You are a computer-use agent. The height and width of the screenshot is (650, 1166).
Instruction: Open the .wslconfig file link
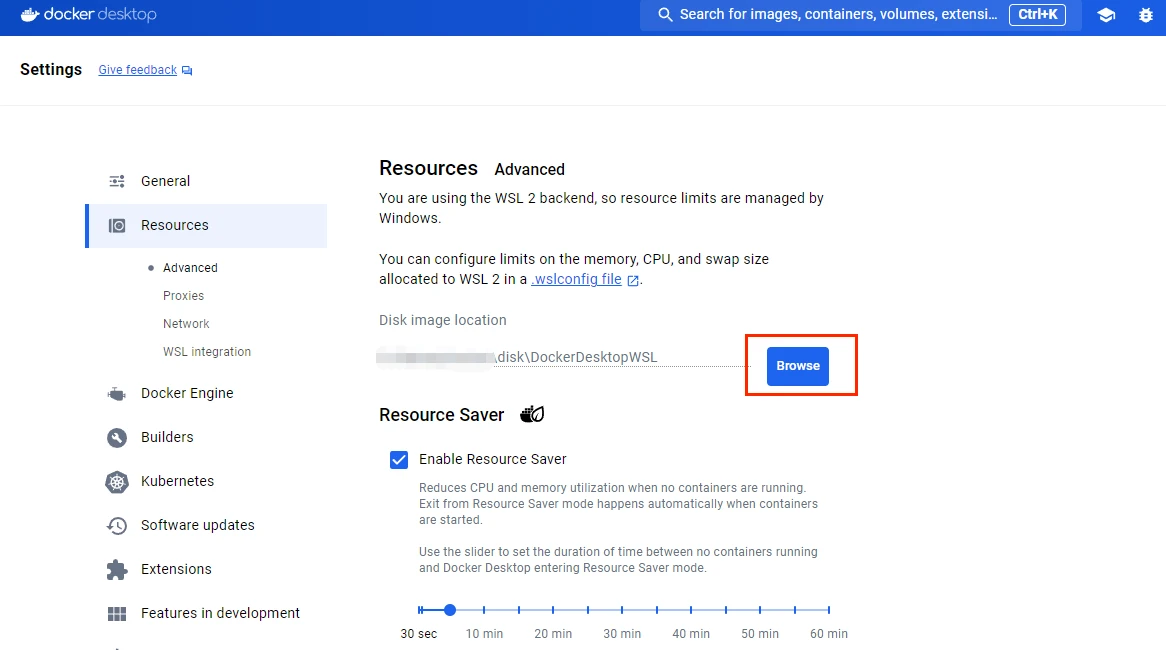pos(576,279)
